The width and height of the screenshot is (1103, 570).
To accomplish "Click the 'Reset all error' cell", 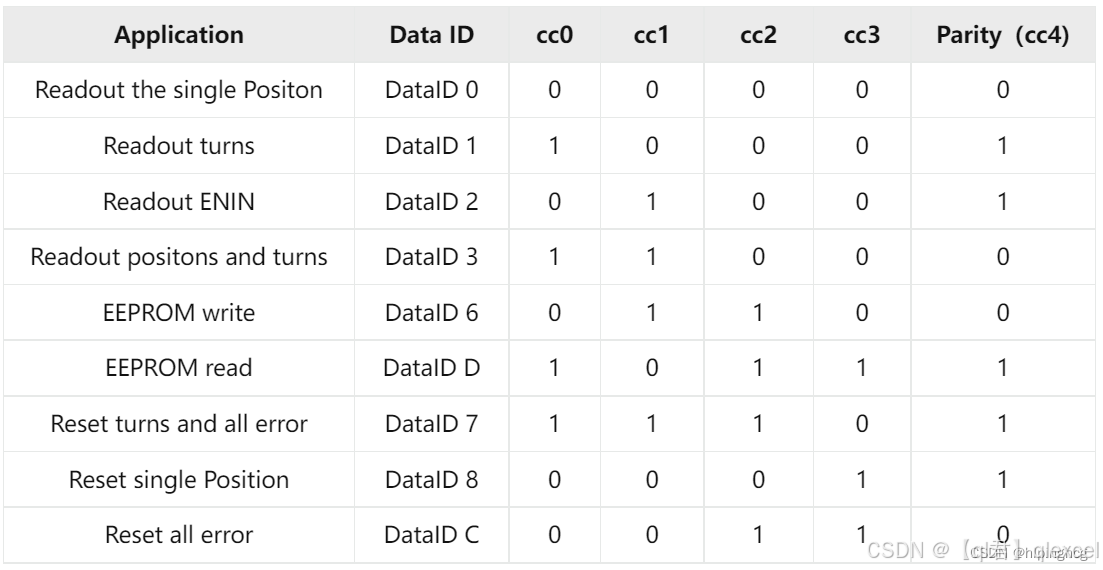I will [x=179, y=535].
